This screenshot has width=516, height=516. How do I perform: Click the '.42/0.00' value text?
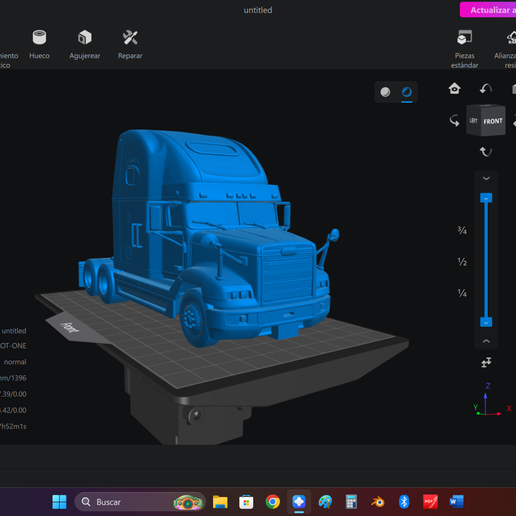pos(13,410)
